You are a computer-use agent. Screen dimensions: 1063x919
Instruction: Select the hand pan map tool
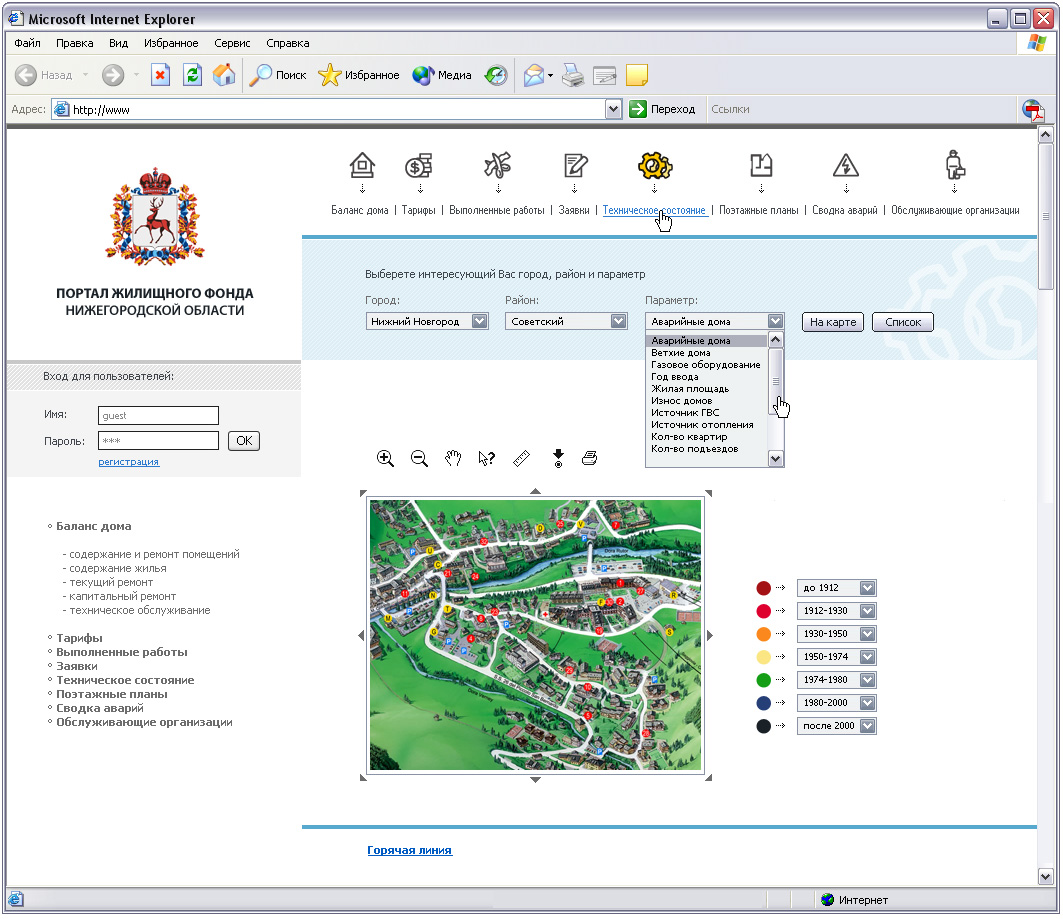point(453,458)
